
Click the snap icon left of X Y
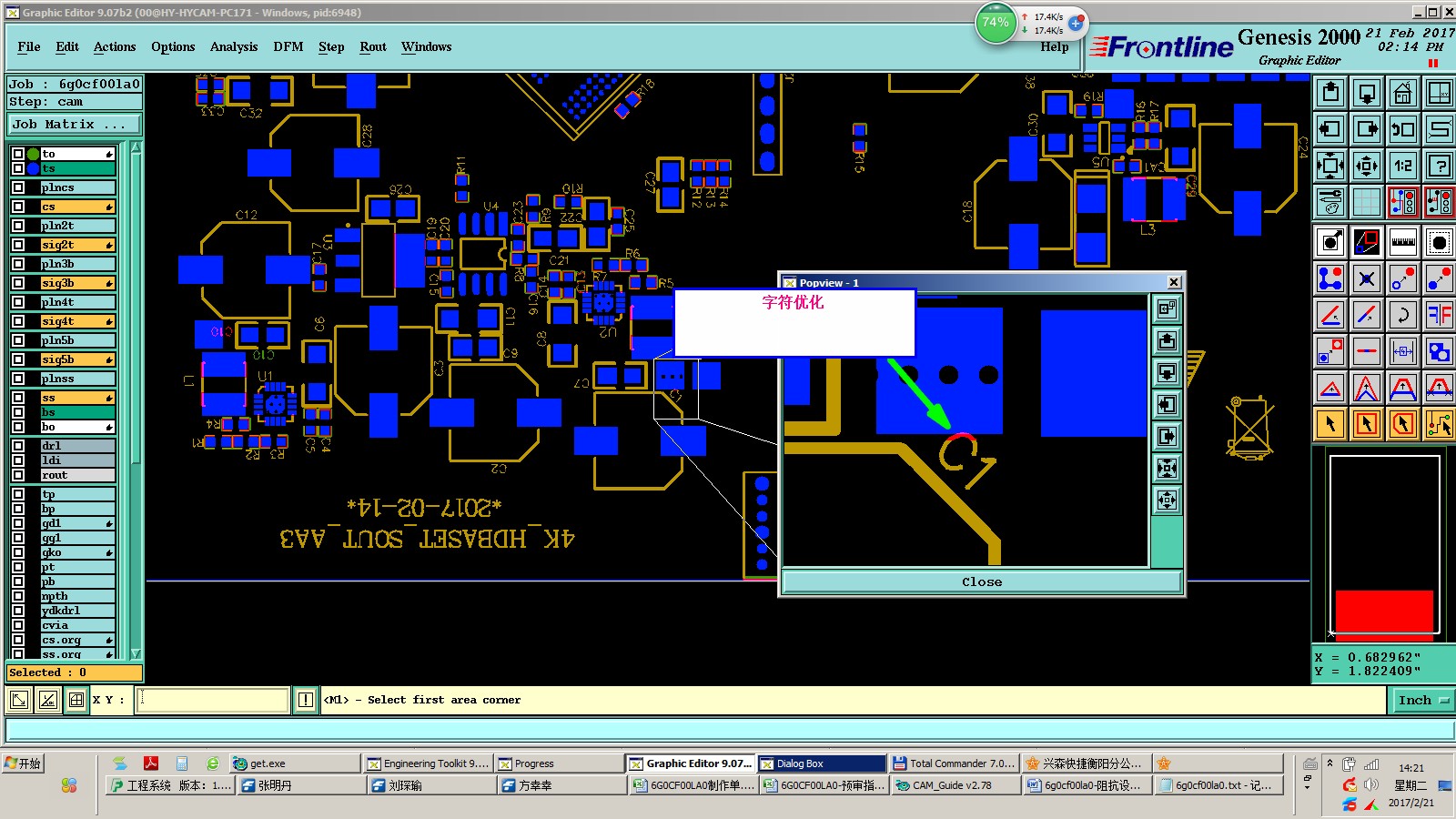(76, 700)
